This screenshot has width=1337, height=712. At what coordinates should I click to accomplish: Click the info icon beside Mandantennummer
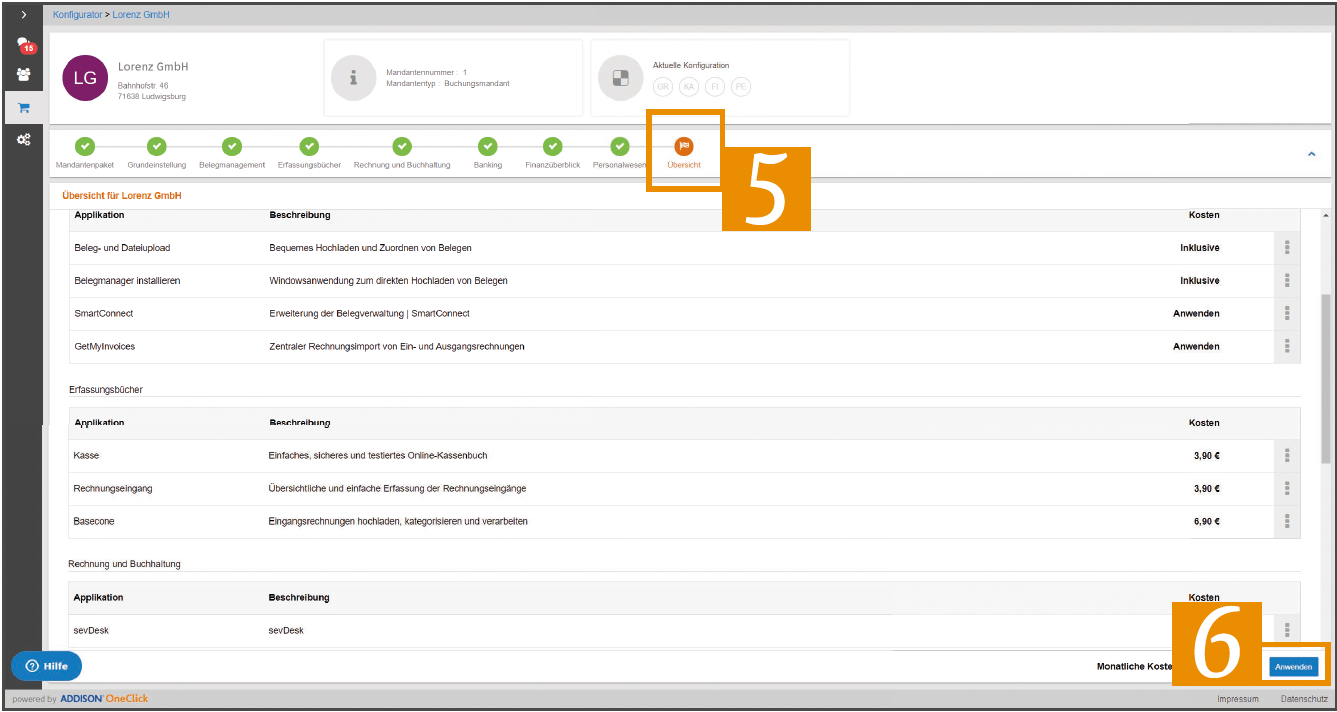pos(352,79)
